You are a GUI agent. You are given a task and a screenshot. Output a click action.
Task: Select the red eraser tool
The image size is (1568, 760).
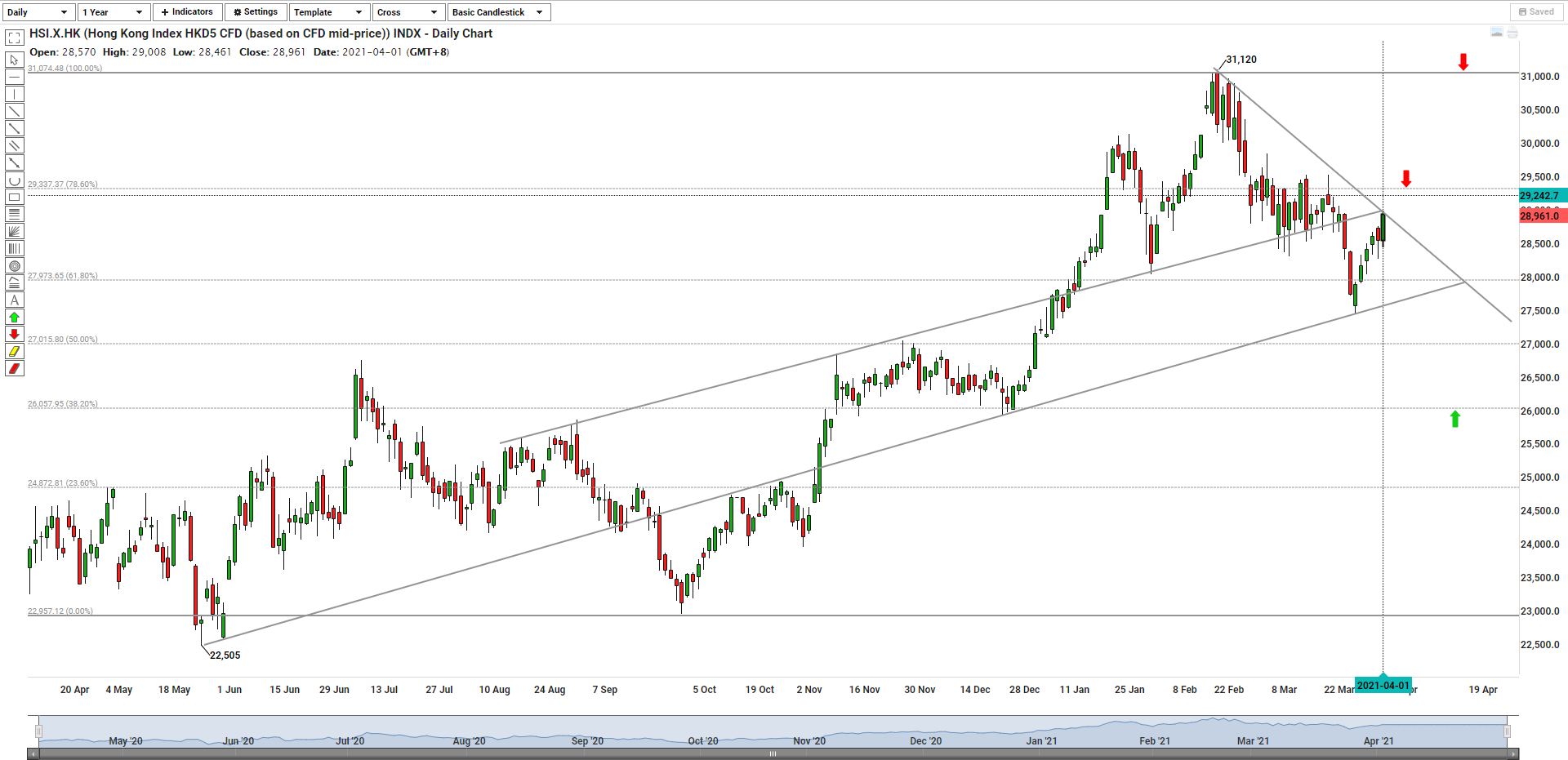[x=14, y=368]
